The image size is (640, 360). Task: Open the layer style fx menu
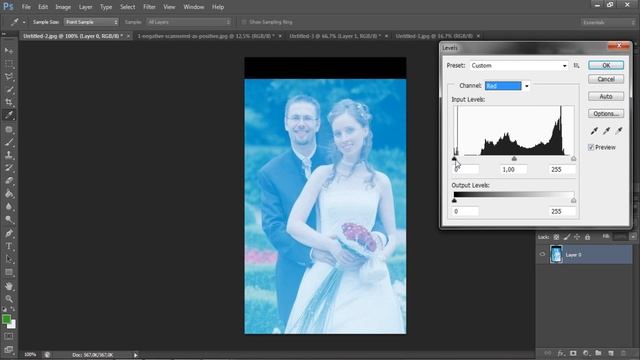coord(561,353)
